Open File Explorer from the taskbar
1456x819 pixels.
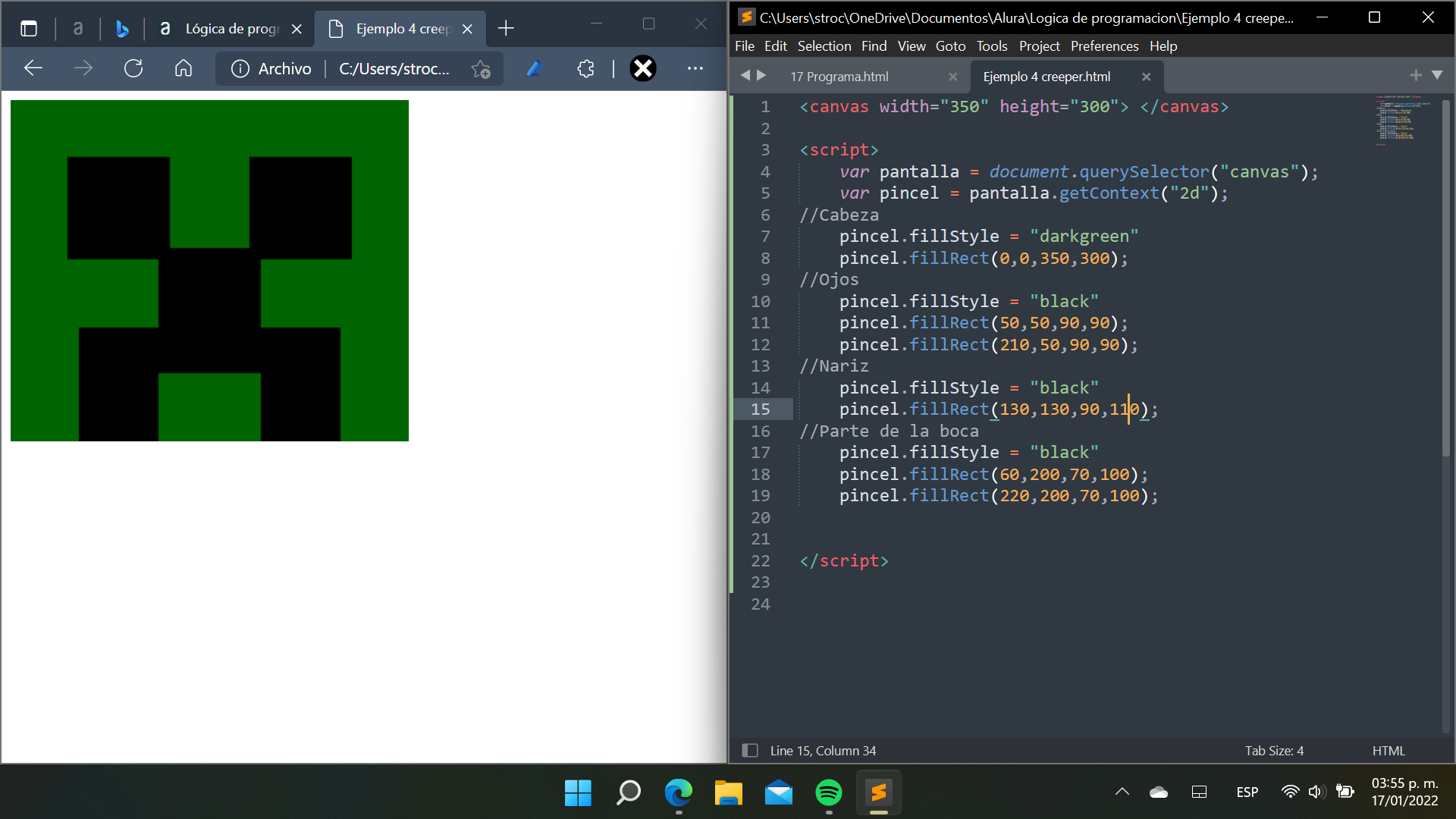click(728, 793)
